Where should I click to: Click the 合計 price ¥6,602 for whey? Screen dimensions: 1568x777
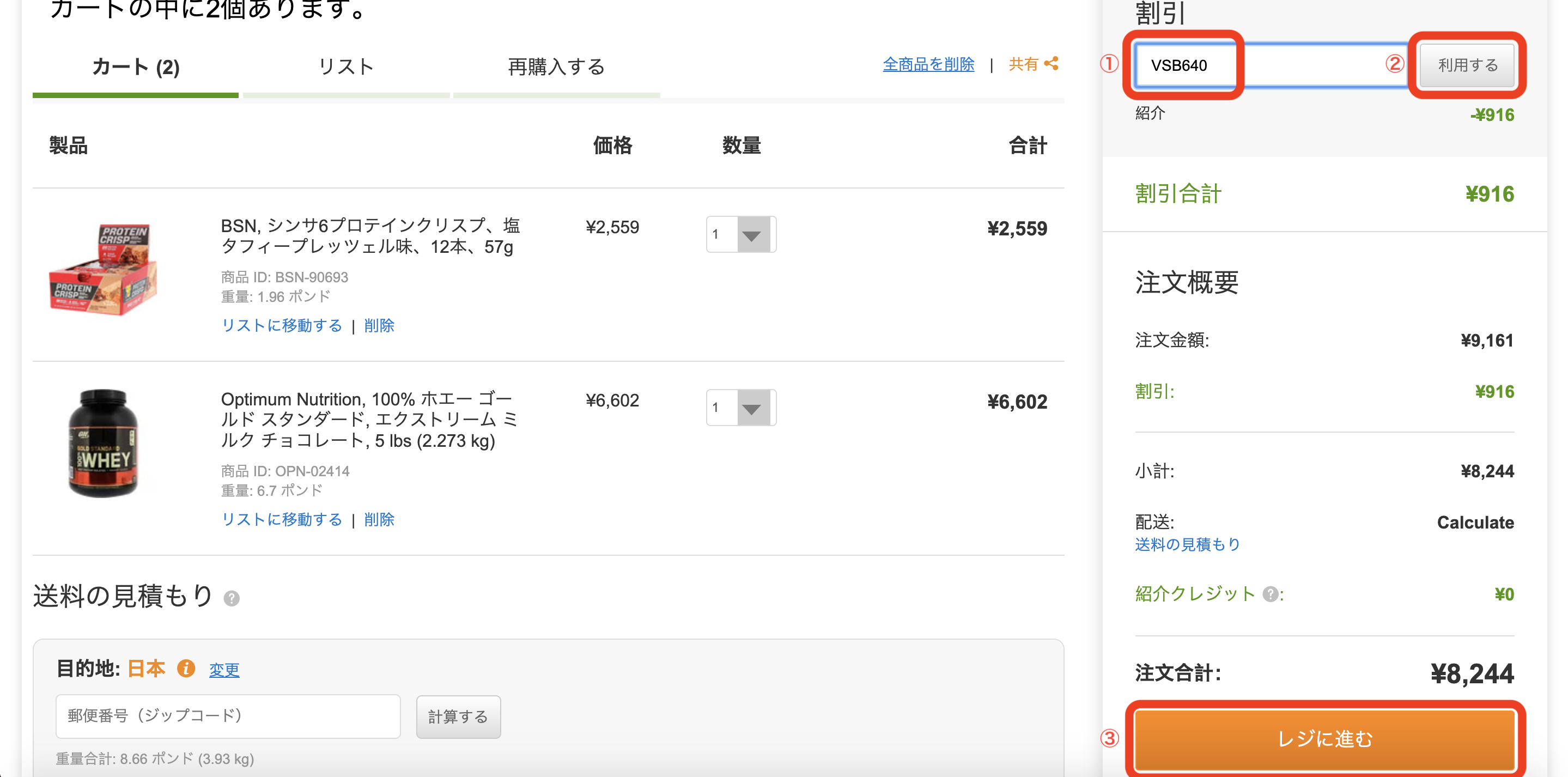[1017, 402]
